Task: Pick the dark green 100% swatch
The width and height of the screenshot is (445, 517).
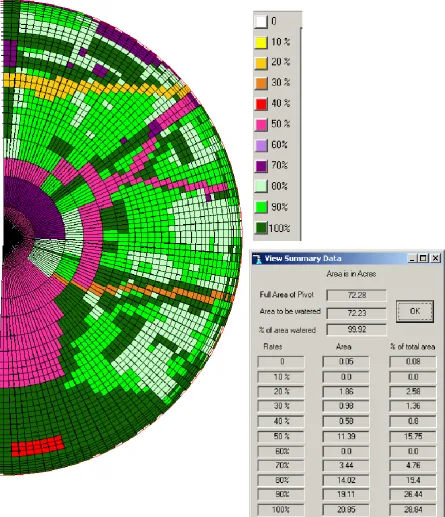Action: [x=261, y=228]
